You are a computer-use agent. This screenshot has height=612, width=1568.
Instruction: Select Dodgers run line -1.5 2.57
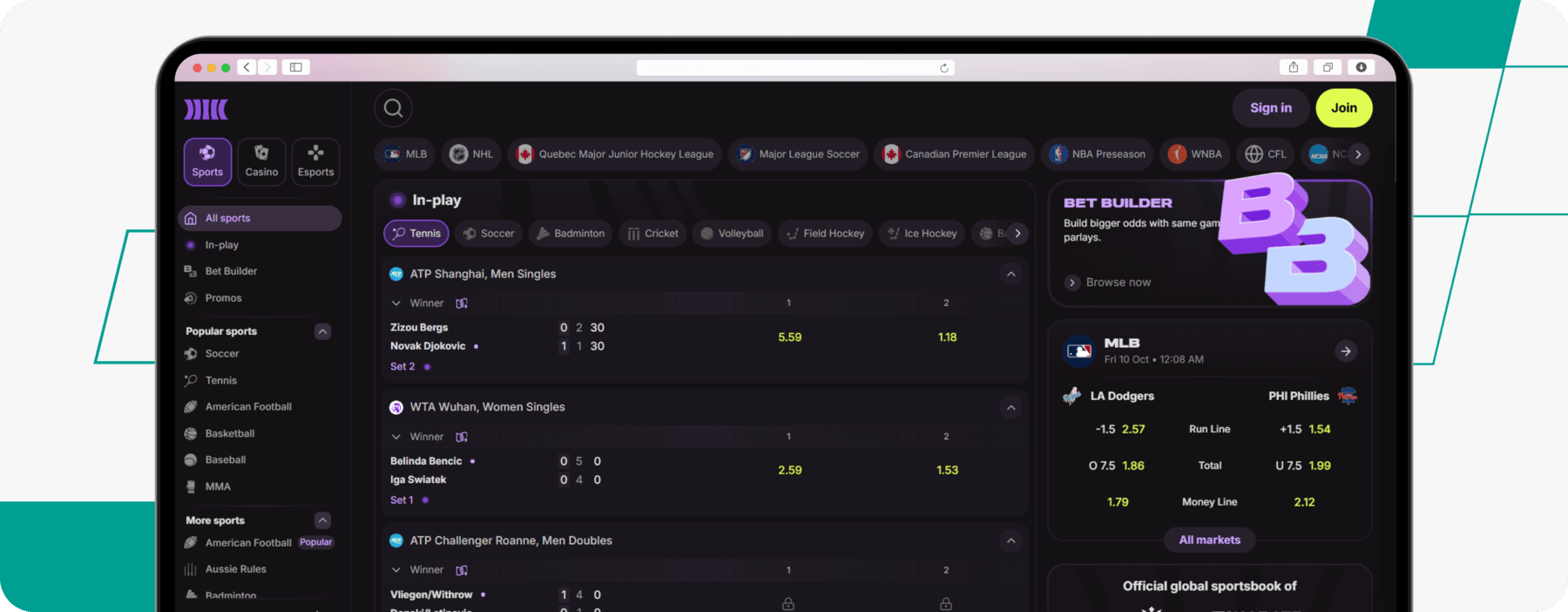(x=1119, y=430)
